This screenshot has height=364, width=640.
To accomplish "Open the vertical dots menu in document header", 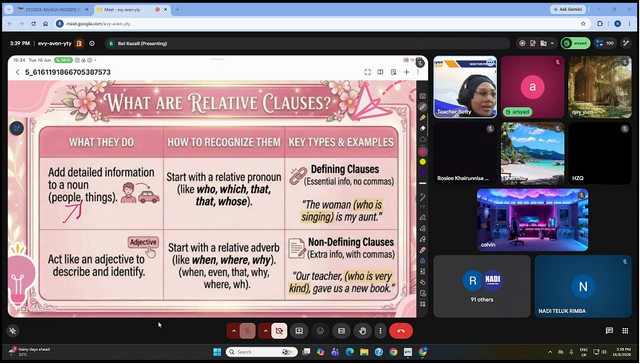I will [x=418, y=72].
